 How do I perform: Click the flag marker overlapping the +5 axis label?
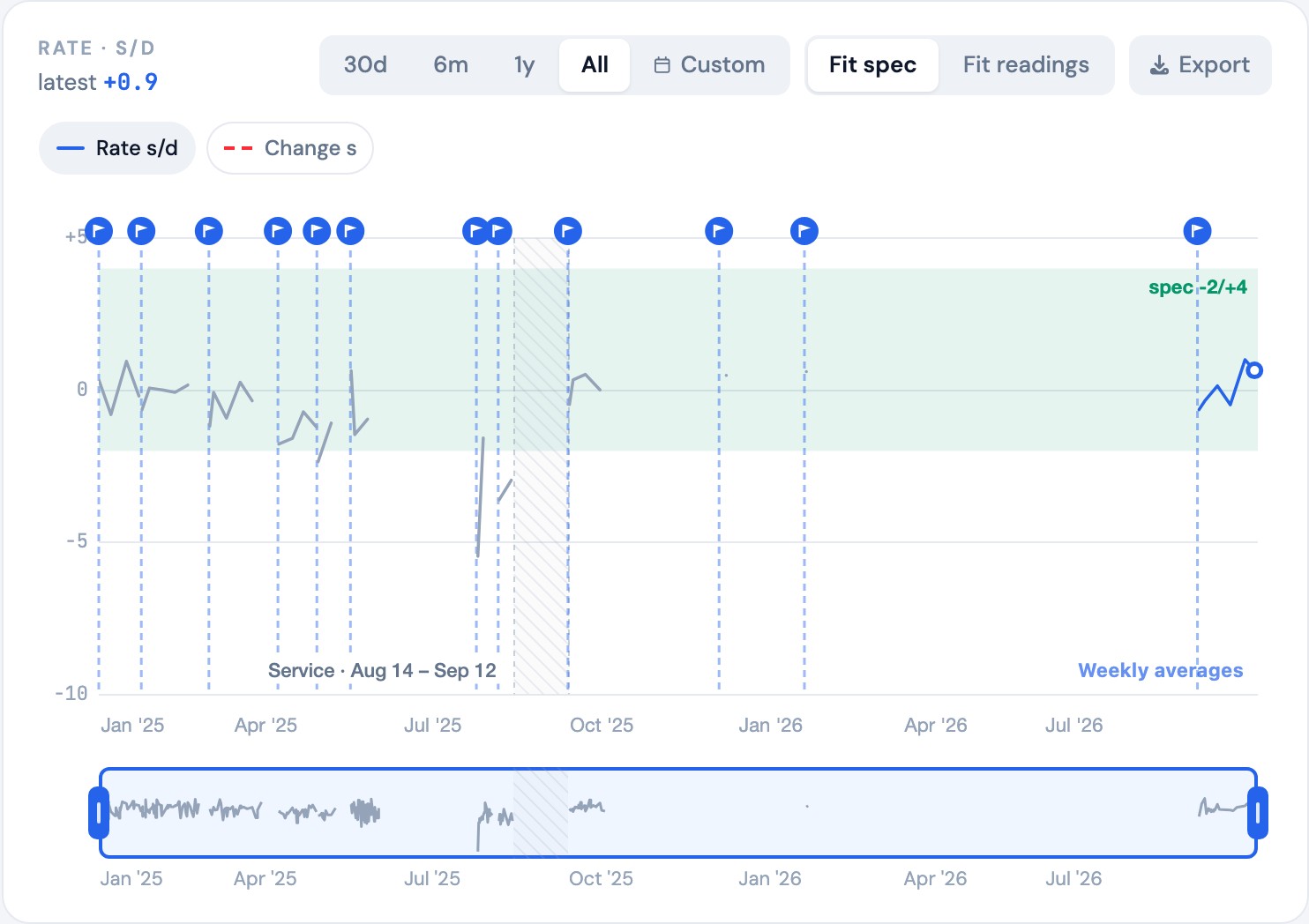99,231
